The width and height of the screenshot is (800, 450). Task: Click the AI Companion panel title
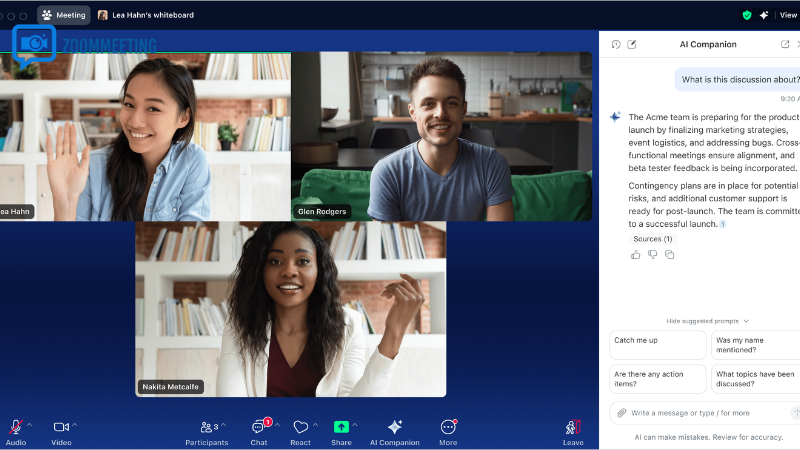[x=708, y=44]
